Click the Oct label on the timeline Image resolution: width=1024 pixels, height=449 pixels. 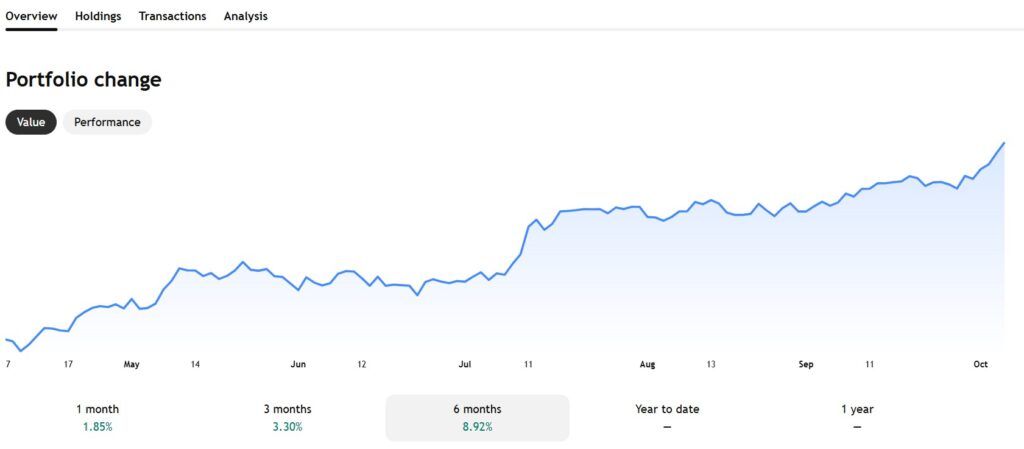981,365
